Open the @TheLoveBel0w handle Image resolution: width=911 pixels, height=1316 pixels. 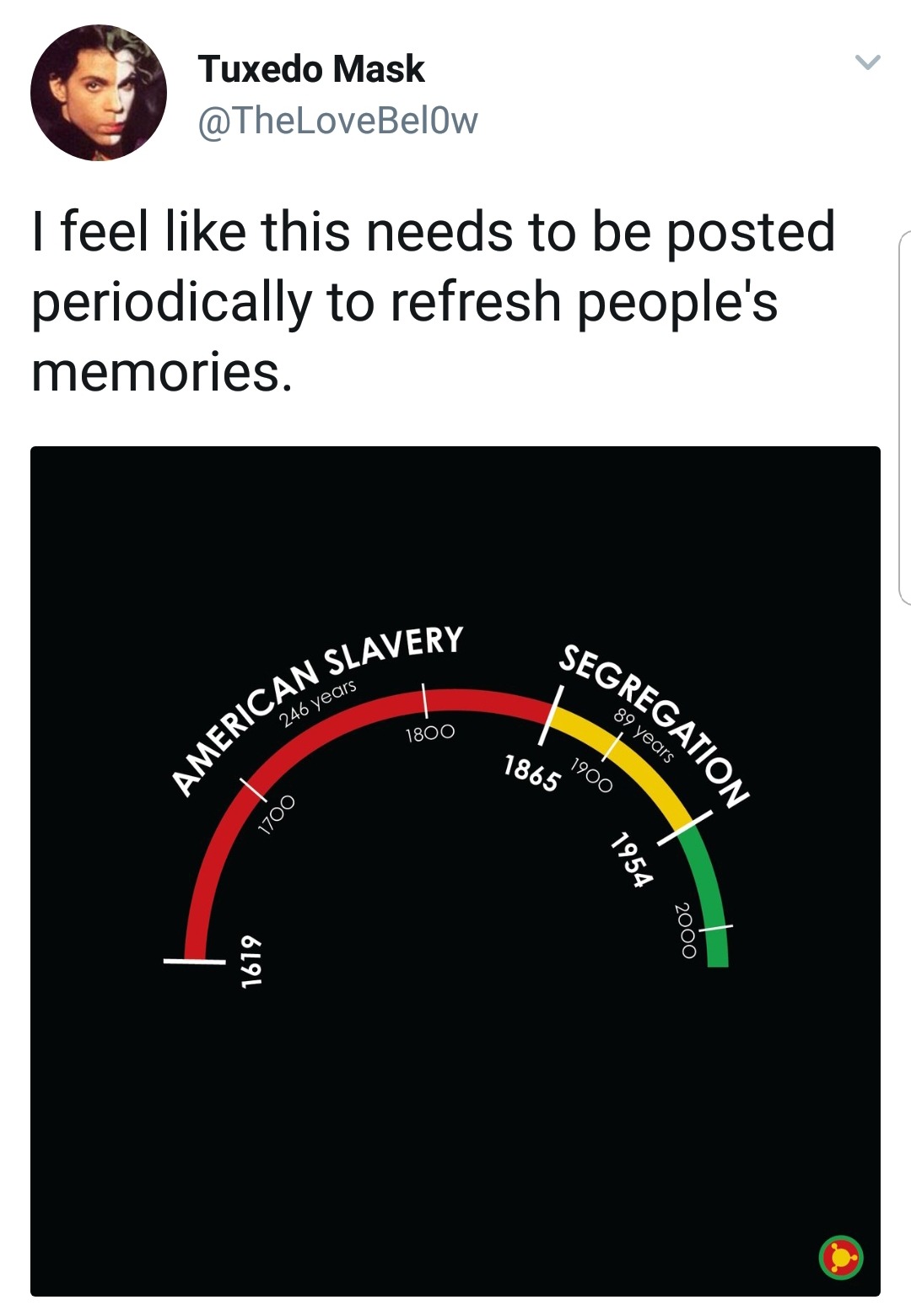point(337,120)
